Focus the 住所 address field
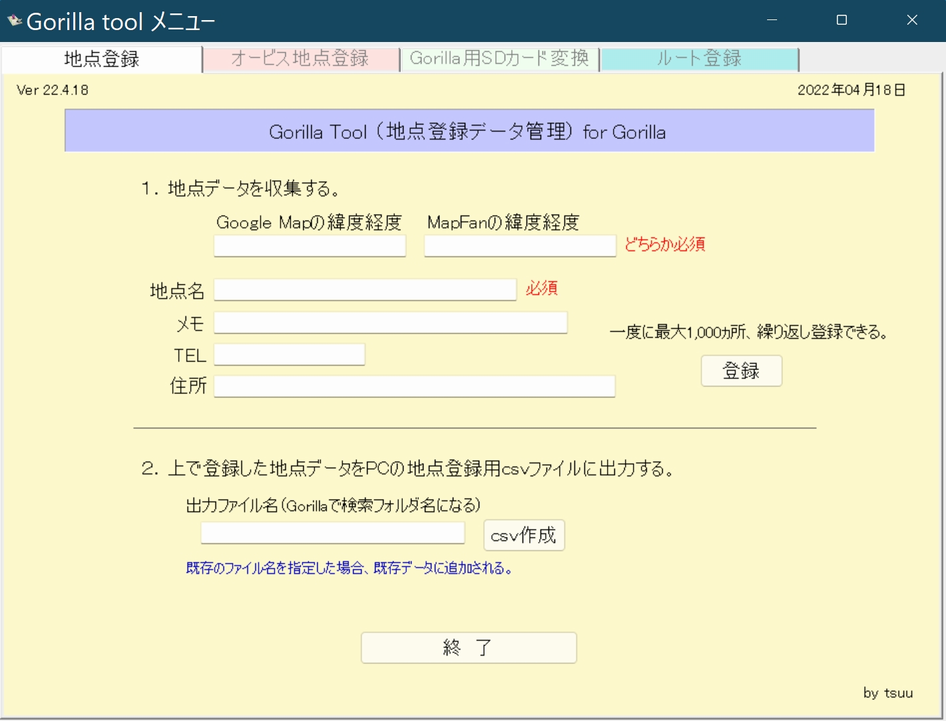The width and height of the screenshot is (946, 721). (x=414, y=386)
